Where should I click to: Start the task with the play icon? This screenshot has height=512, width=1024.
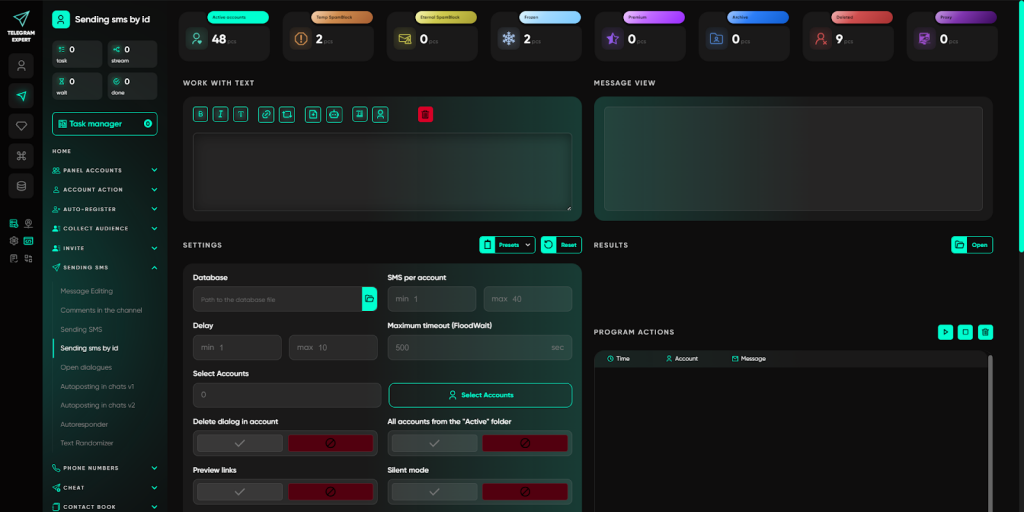click(x=945, y=332)
